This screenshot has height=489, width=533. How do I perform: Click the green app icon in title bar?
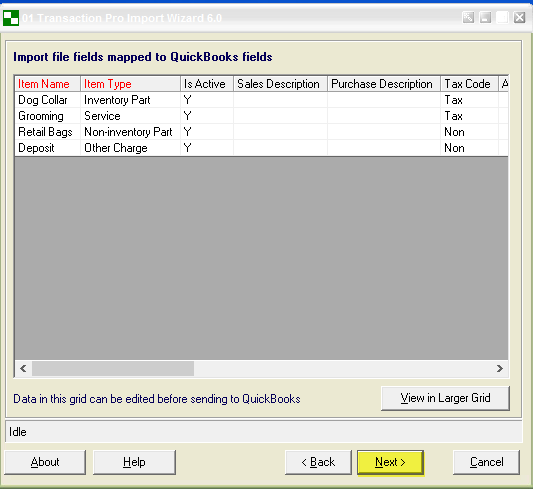point(11,18)
